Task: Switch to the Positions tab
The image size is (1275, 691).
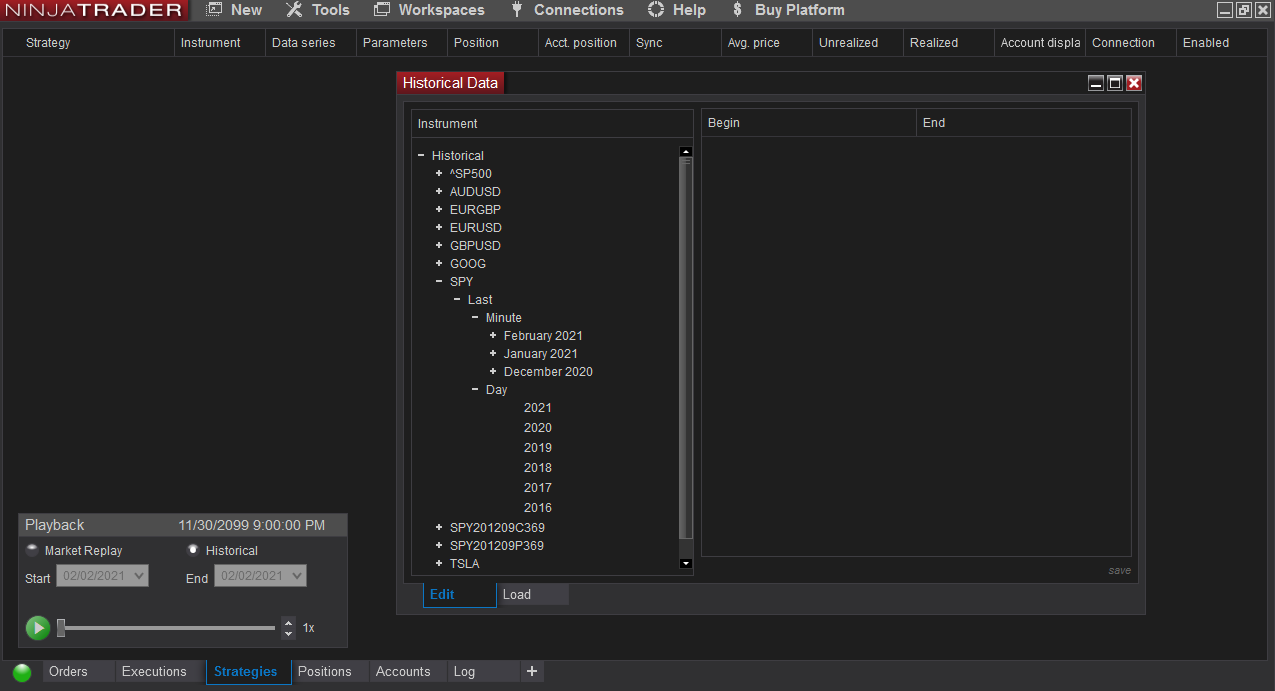Action: (325, 672)
